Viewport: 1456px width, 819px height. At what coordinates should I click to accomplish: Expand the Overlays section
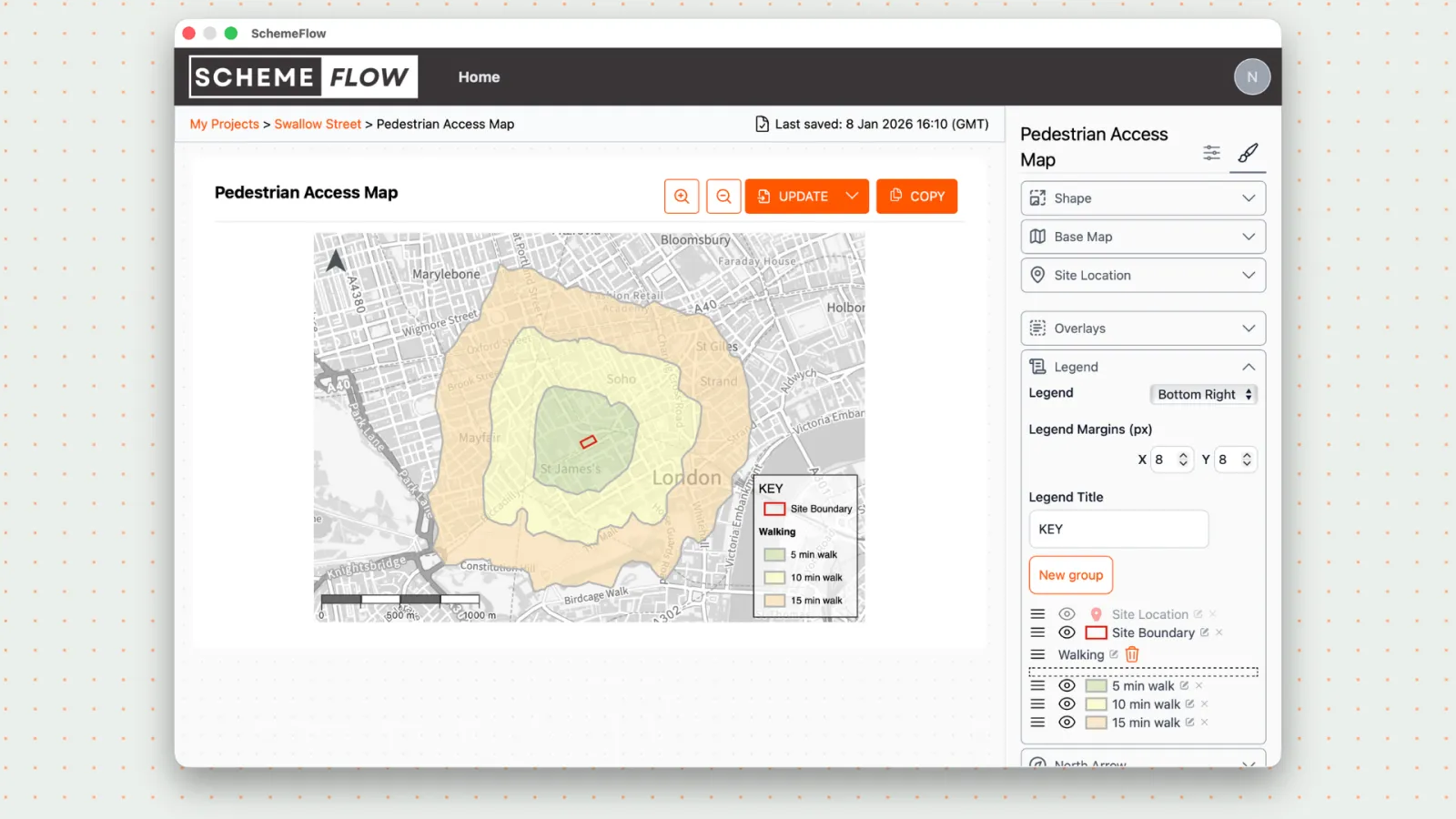point(1143,329)
